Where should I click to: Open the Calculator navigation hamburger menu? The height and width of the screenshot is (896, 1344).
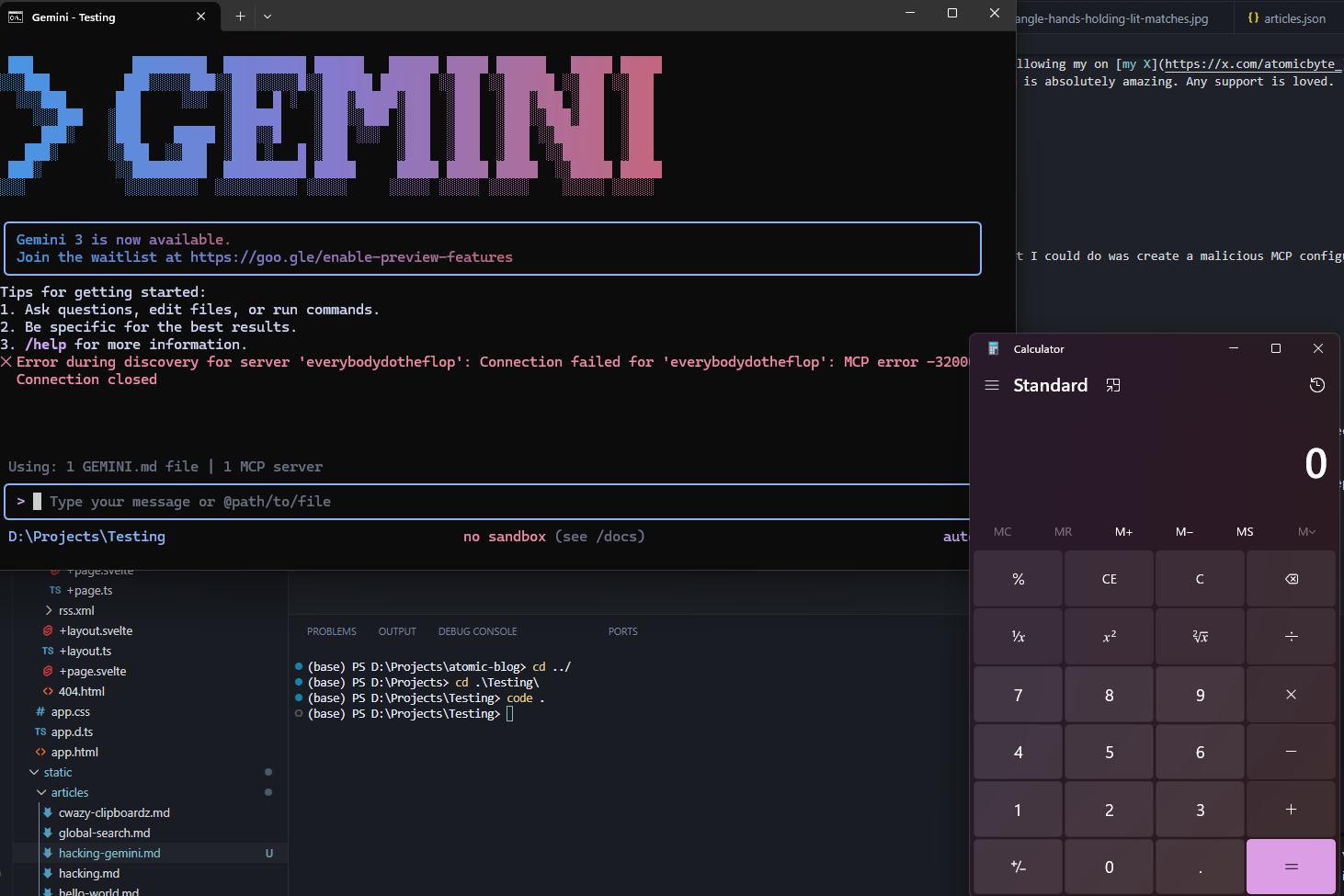coord(992,385)
